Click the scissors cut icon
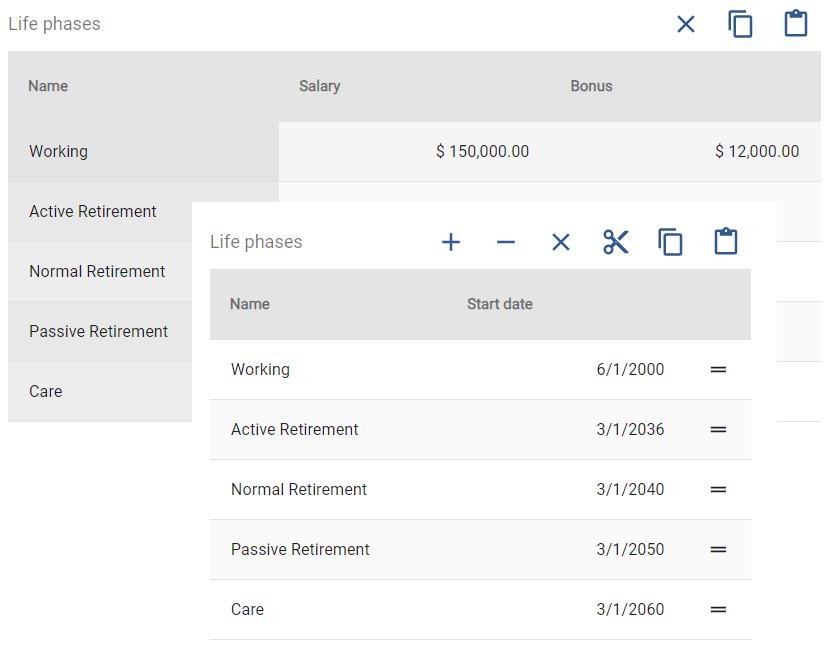This screenshot has width=830, height=650. 616,242
